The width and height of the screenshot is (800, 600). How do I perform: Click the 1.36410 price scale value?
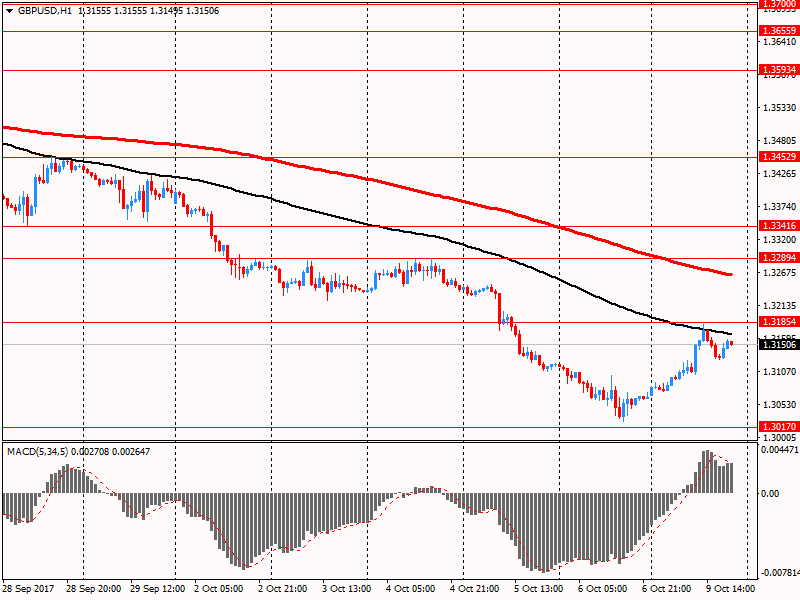tap(780, 41)
